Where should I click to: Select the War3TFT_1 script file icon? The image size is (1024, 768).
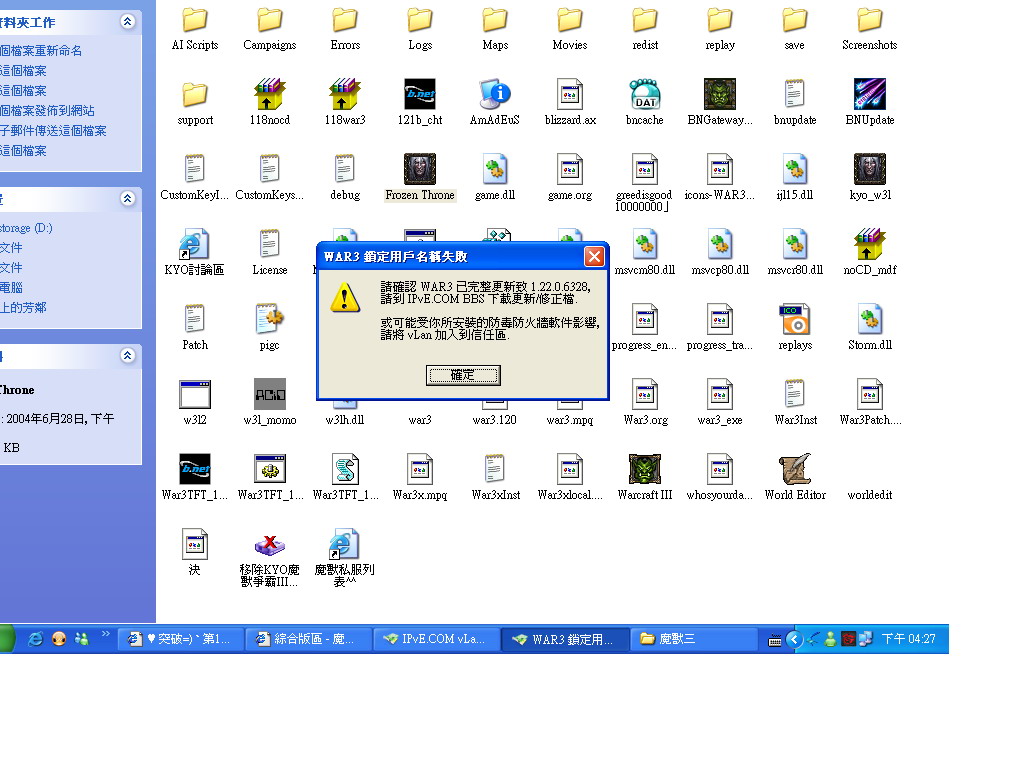(345, 469)
